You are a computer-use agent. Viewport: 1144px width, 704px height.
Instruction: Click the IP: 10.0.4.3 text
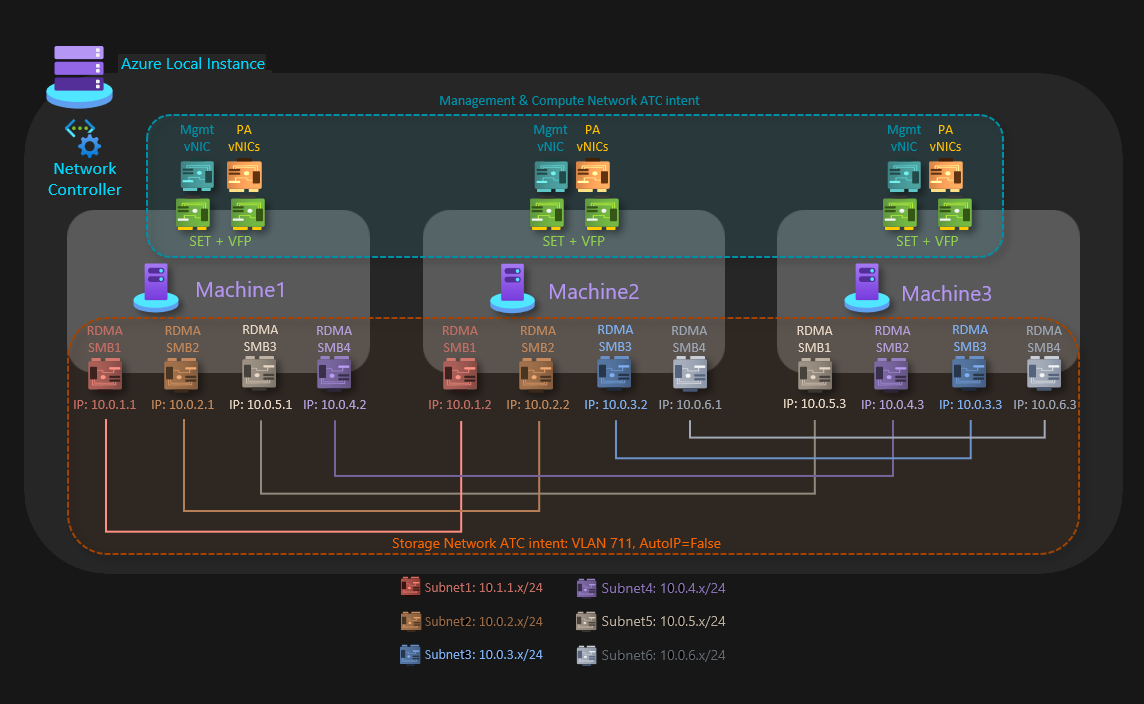click(892, 404)
